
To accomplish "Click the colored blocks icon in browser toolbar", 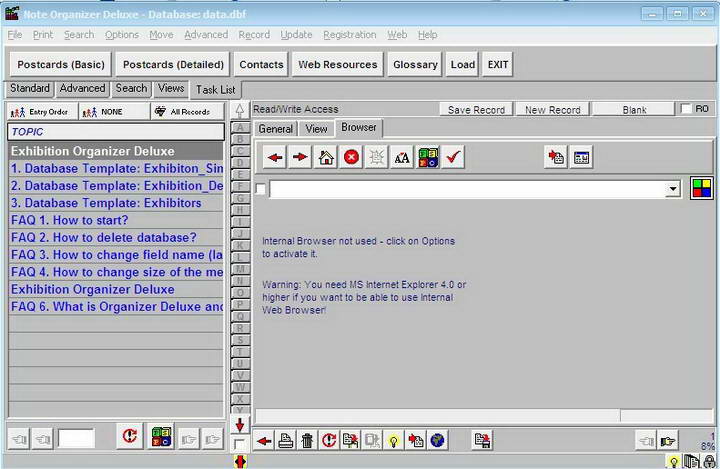I will 428,158.
